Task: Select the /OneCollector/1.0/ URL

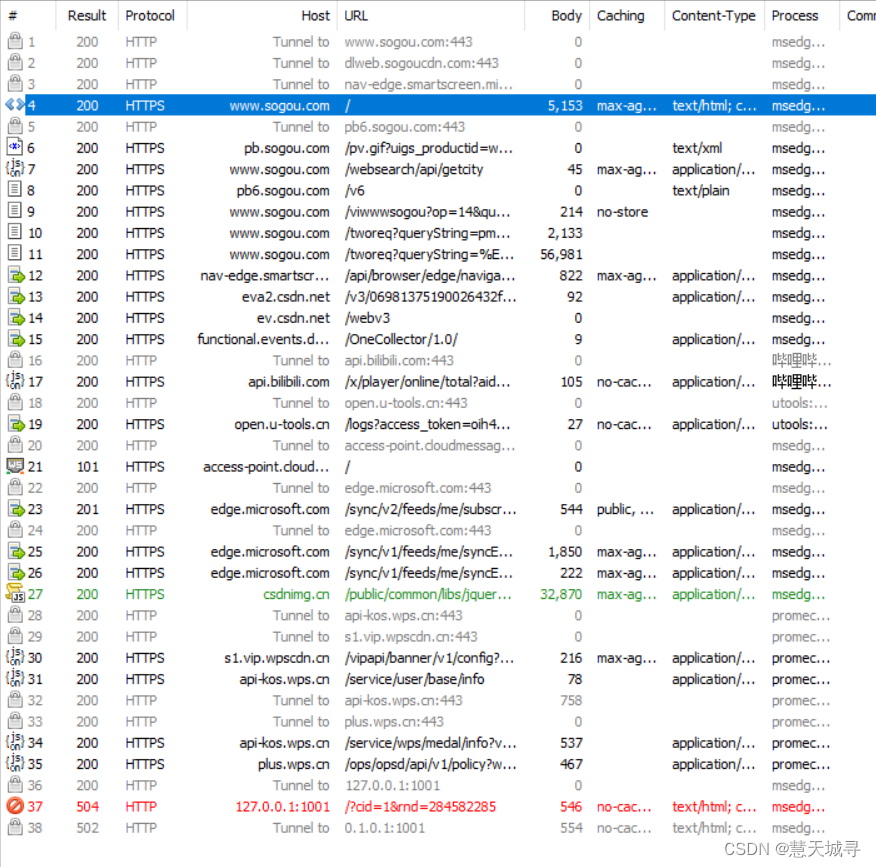Action: click(401, 339)
